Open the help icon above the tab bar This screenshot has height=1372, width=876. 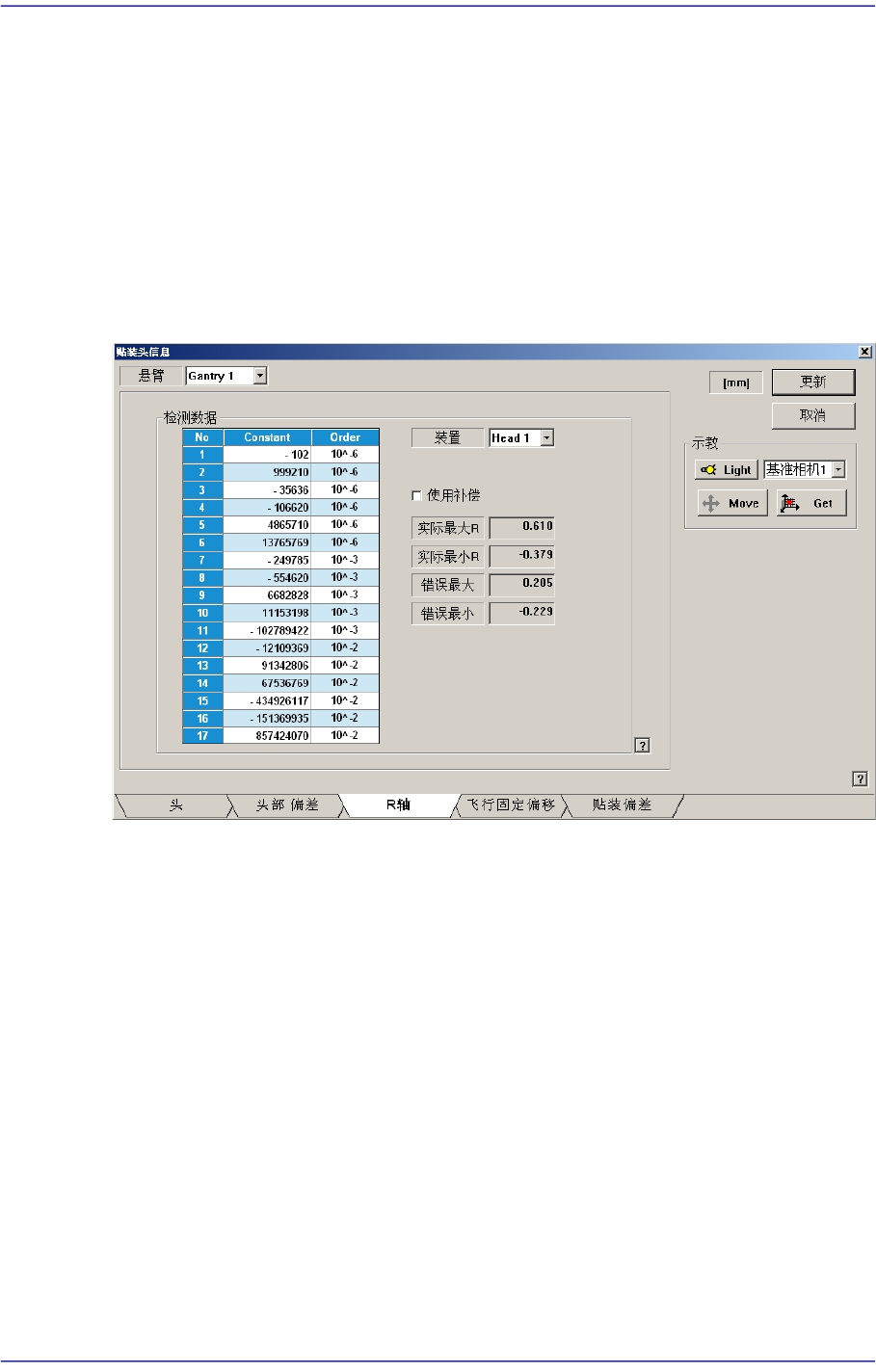861,779
